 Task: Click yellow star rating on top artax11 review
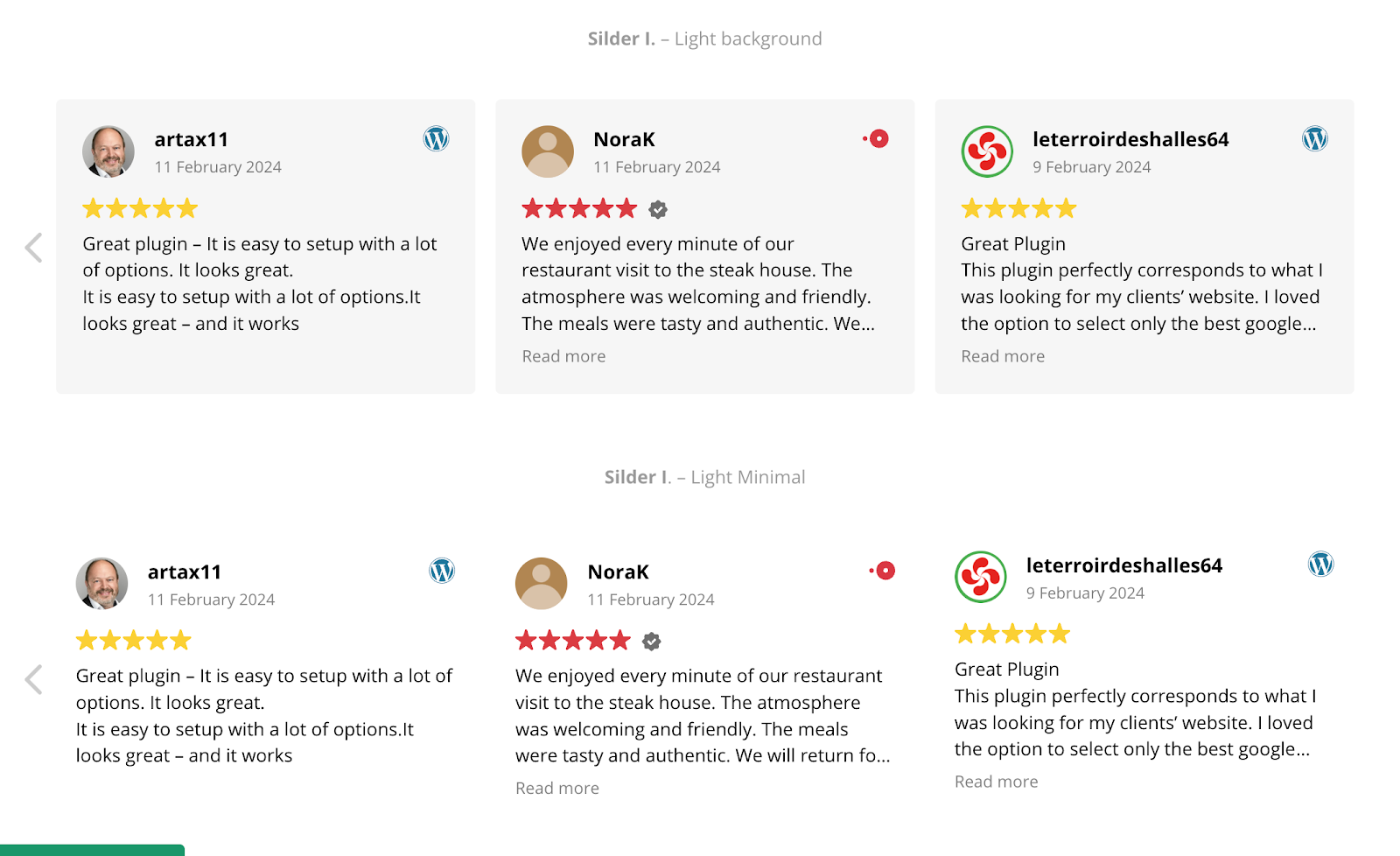pyautogui.click(x=140, y=208)
